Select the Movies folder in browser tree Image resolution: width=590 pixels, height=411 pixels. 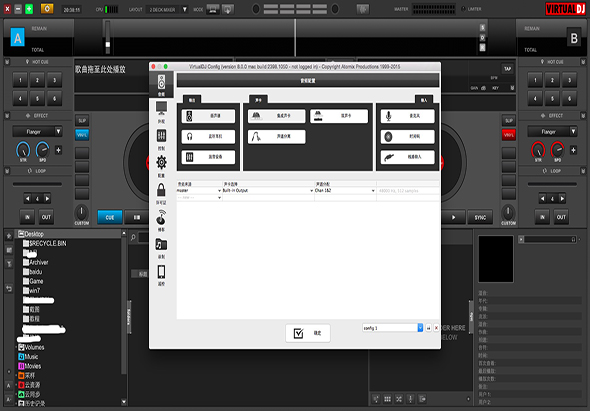[x=30, y=366]
